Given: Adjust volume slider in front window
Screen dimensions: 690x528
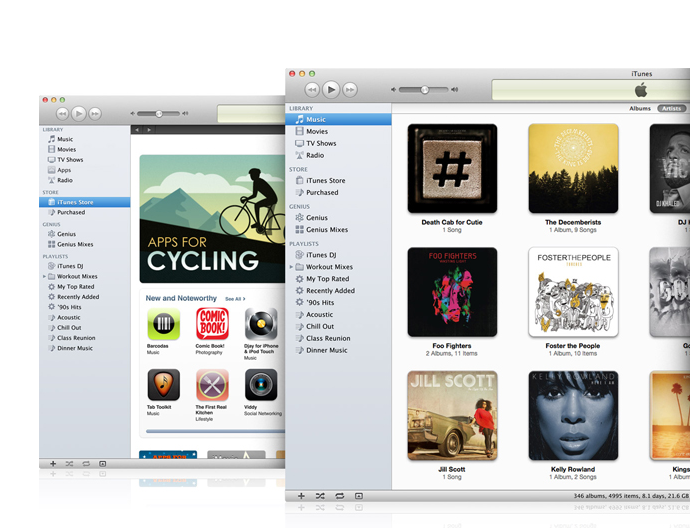Looking at the screenshot, I should (424, 90).
